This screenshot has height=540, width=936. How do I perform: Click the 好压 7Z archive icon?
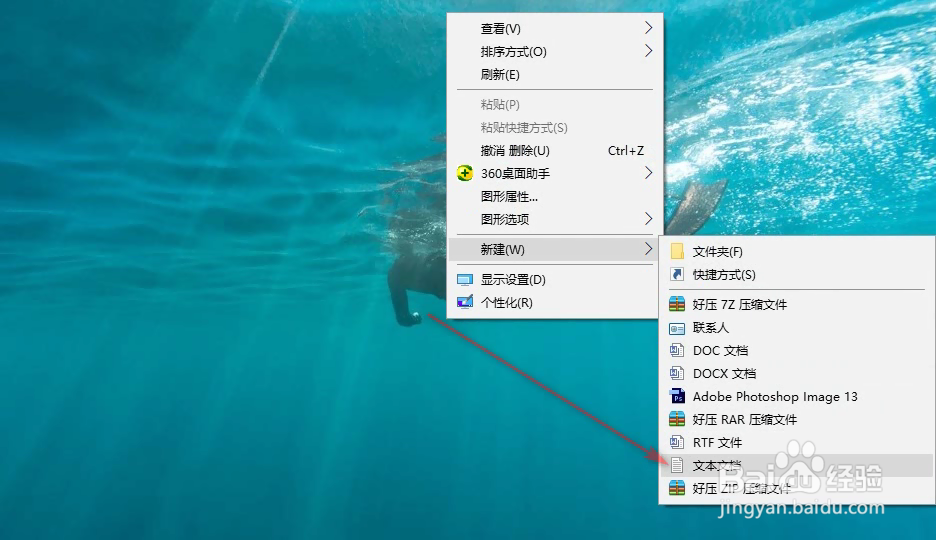click(677, 304)
